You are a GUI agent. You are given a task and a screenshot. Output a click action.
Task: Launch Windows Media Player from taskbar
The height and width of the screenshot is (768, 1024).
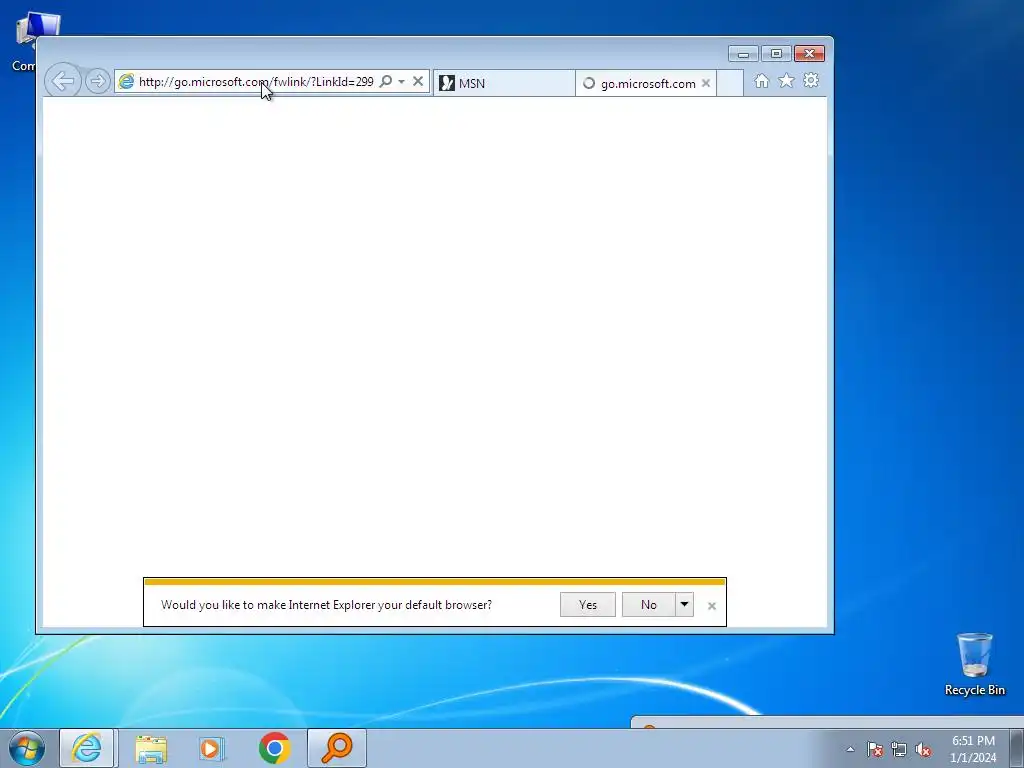(x=212, y=748)
